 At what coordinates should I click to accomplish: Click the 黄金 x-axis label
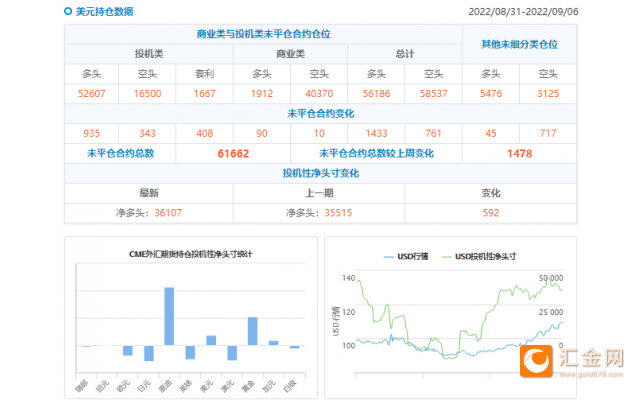point(249,386)
